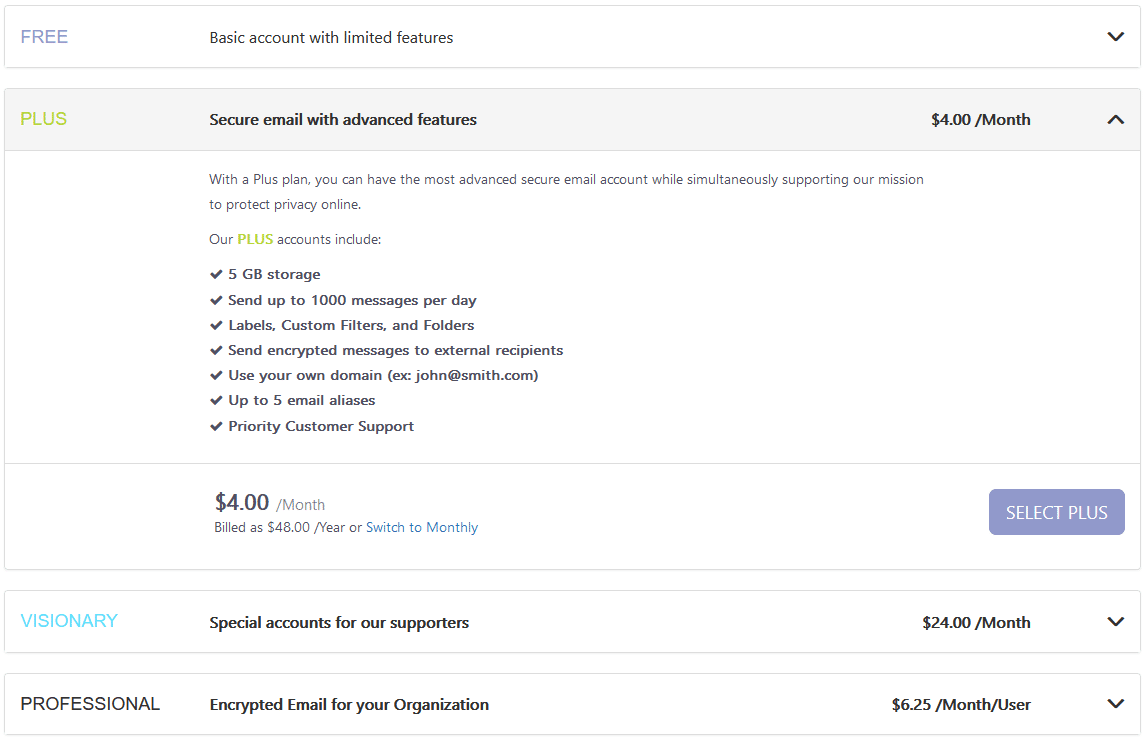Click the checkmark beside 5 GB storage
The image size is (1143, 737).
[216, 273]
